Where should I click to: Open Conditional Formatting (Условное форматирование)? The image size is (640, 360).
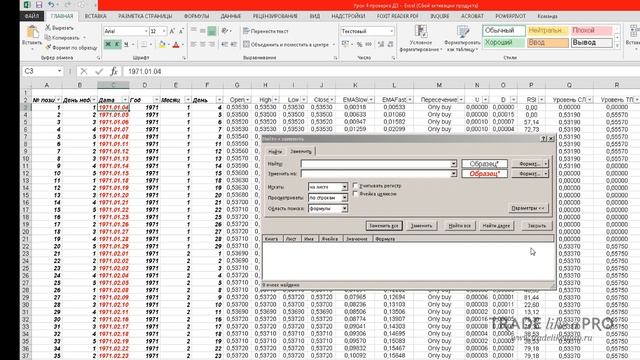point(420,38)
